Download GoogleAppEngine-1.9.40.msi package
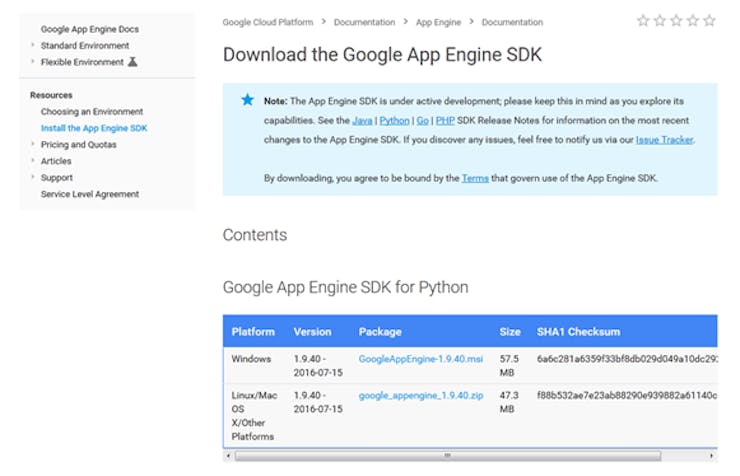The width and height of the screenshot is (740, 476). [420, 358]
